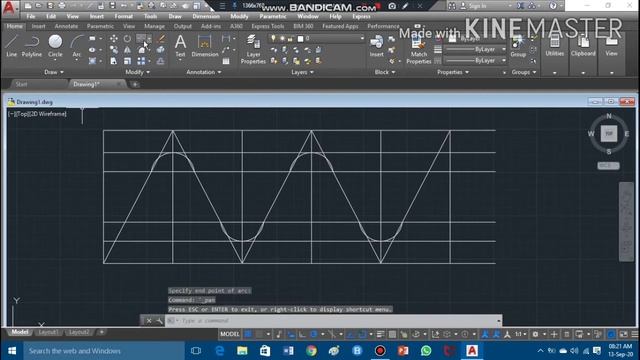Choose the Dimension tool

tap(204, 46)
